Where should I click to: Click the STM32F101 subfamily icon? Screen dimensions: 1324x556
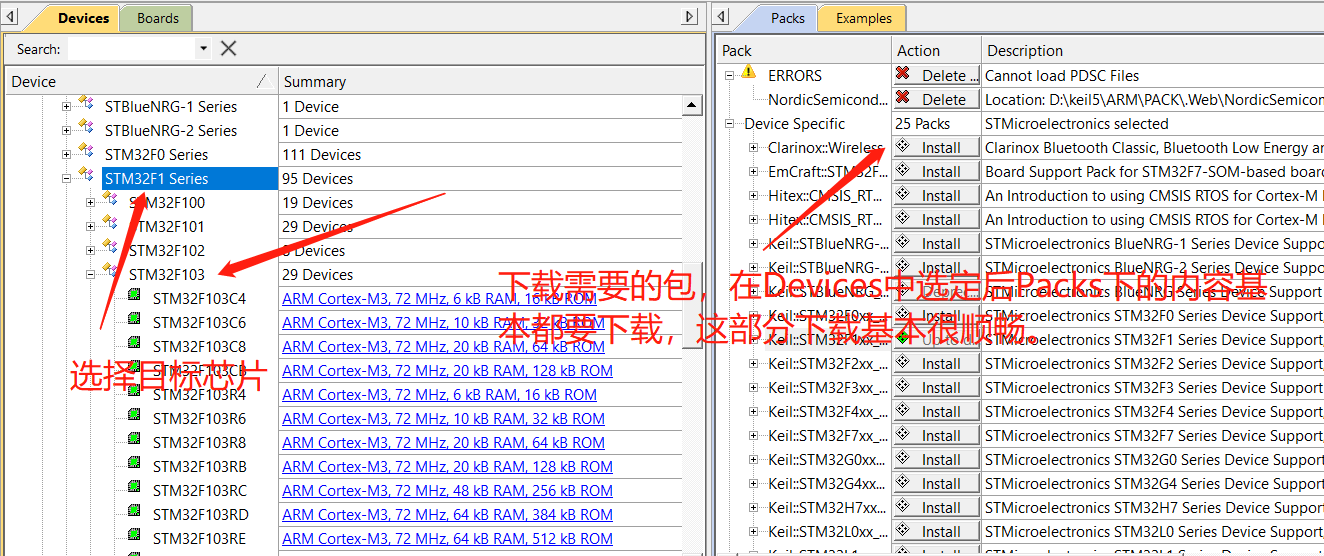[110, 224]
